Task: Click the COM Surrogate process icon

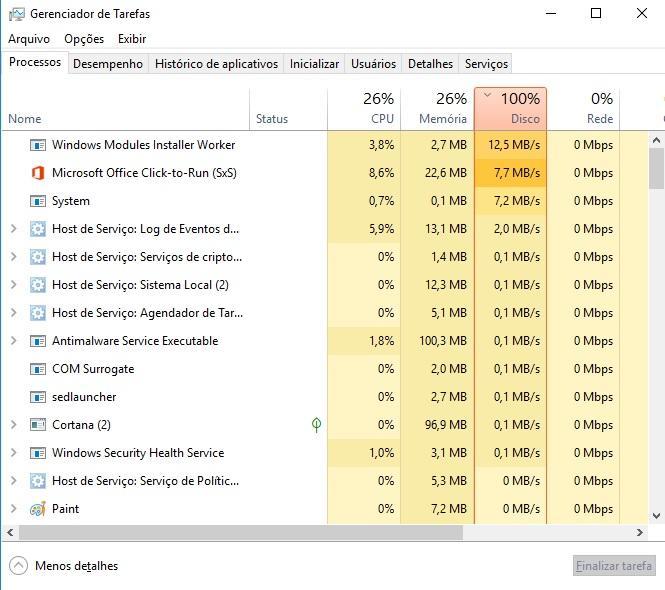Action: [38, 369]
